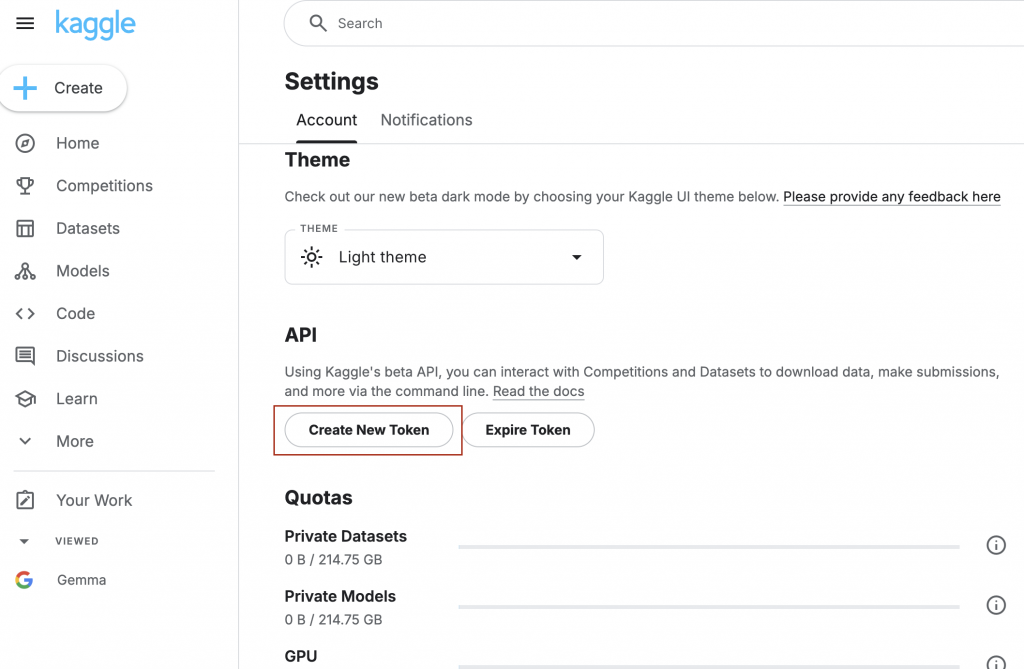Image resolution: width=1024 pixels, height=669 pixels.
Task: Click the Datasets table icon
Action: click(25, 228)
